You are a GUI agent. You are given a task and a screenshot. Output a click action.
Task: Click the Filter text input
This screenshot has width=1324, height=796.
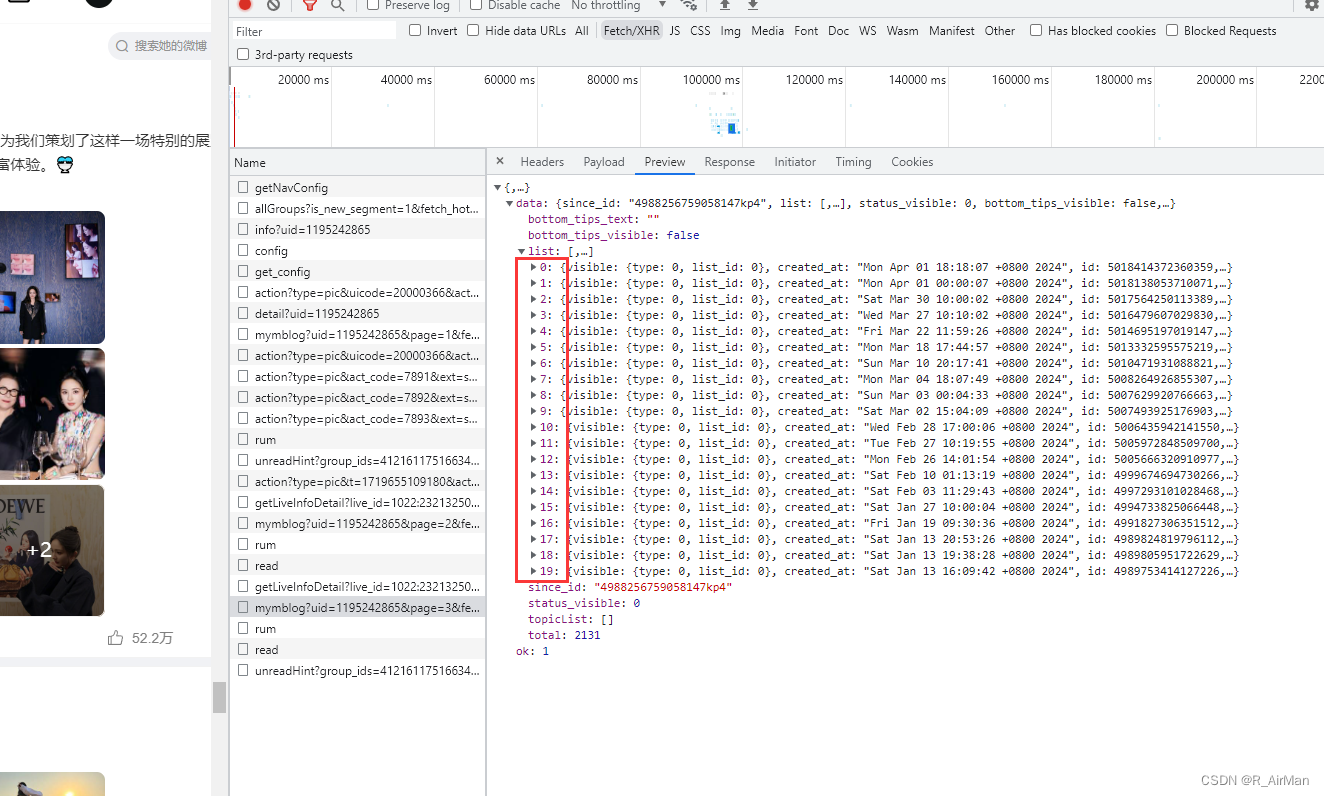[315, 31]
